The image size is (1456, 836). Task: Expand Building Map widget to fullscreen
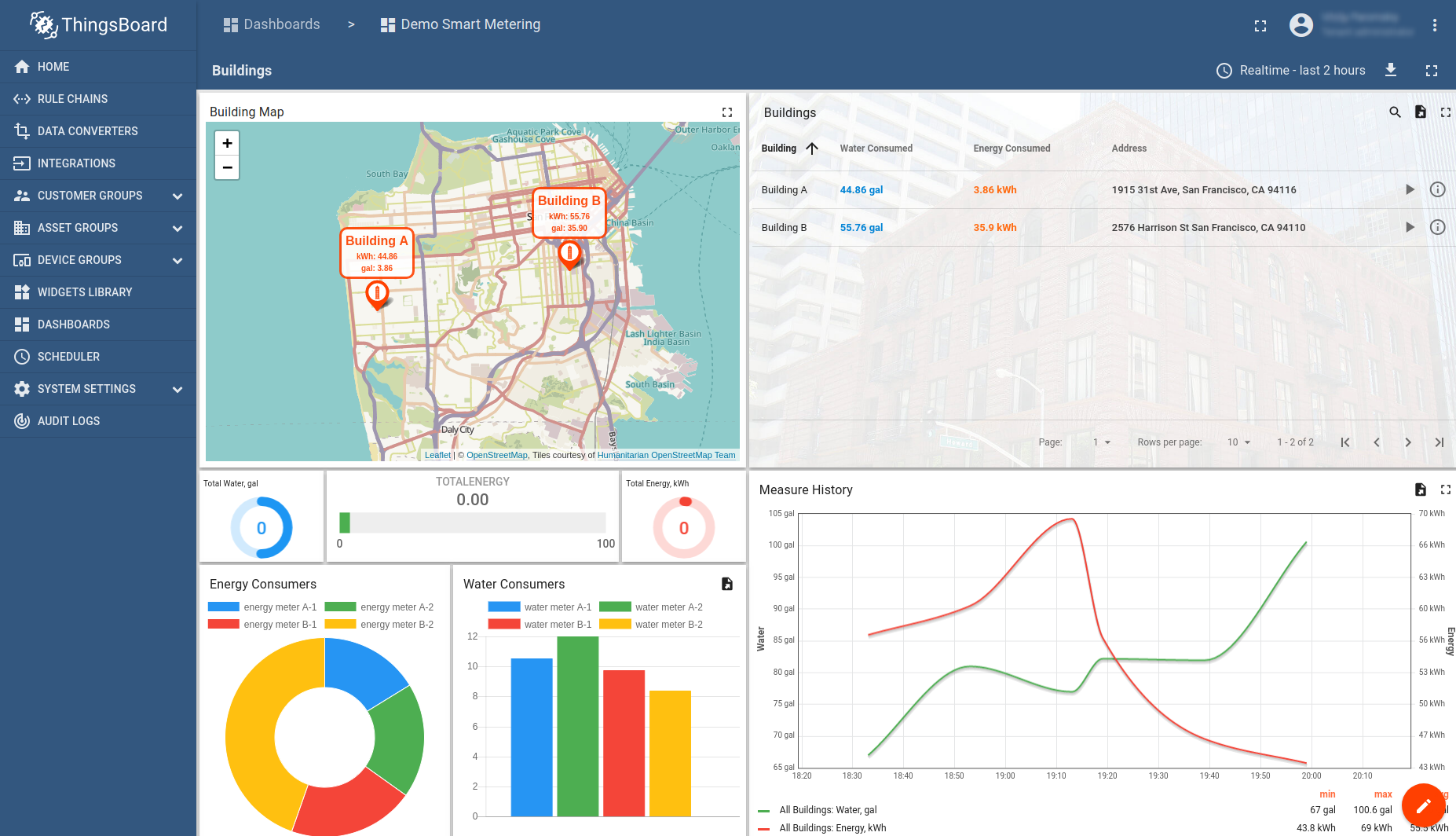point(727,112)
